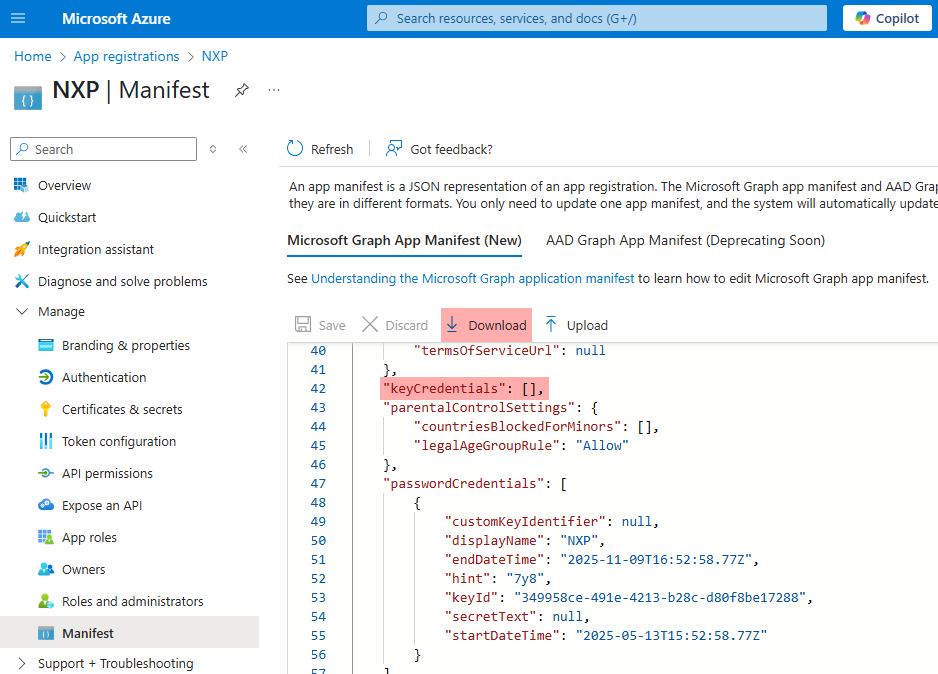Refresh the app manifest
The width and height of the screenshot is (938, 674).
(320, 148)
